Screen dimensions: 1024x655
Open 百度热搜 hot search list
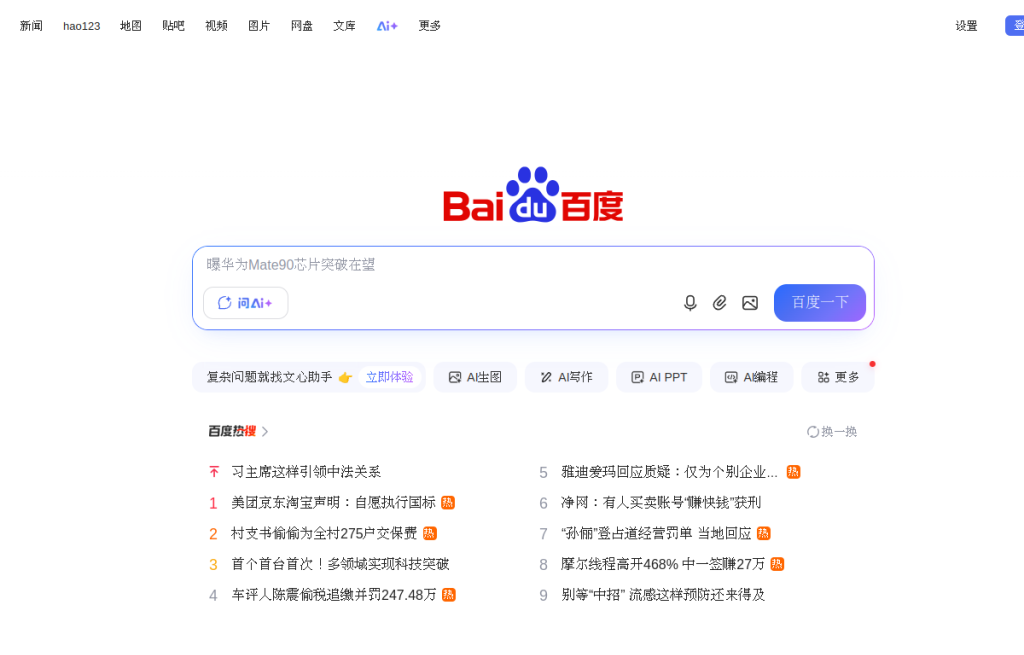pos(238,431)
